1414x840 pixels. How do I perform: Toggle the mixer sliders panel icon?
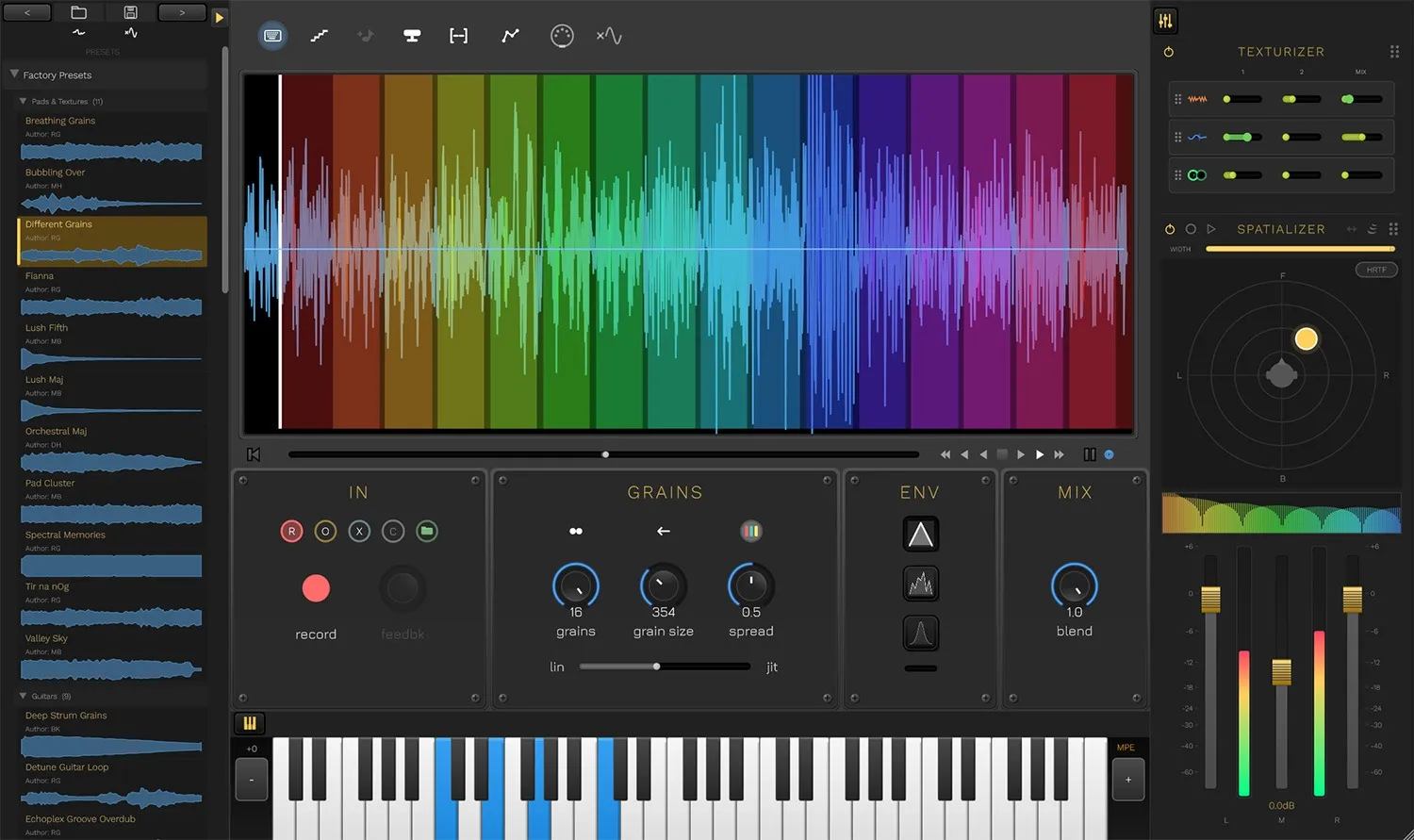coord(1166,21)
